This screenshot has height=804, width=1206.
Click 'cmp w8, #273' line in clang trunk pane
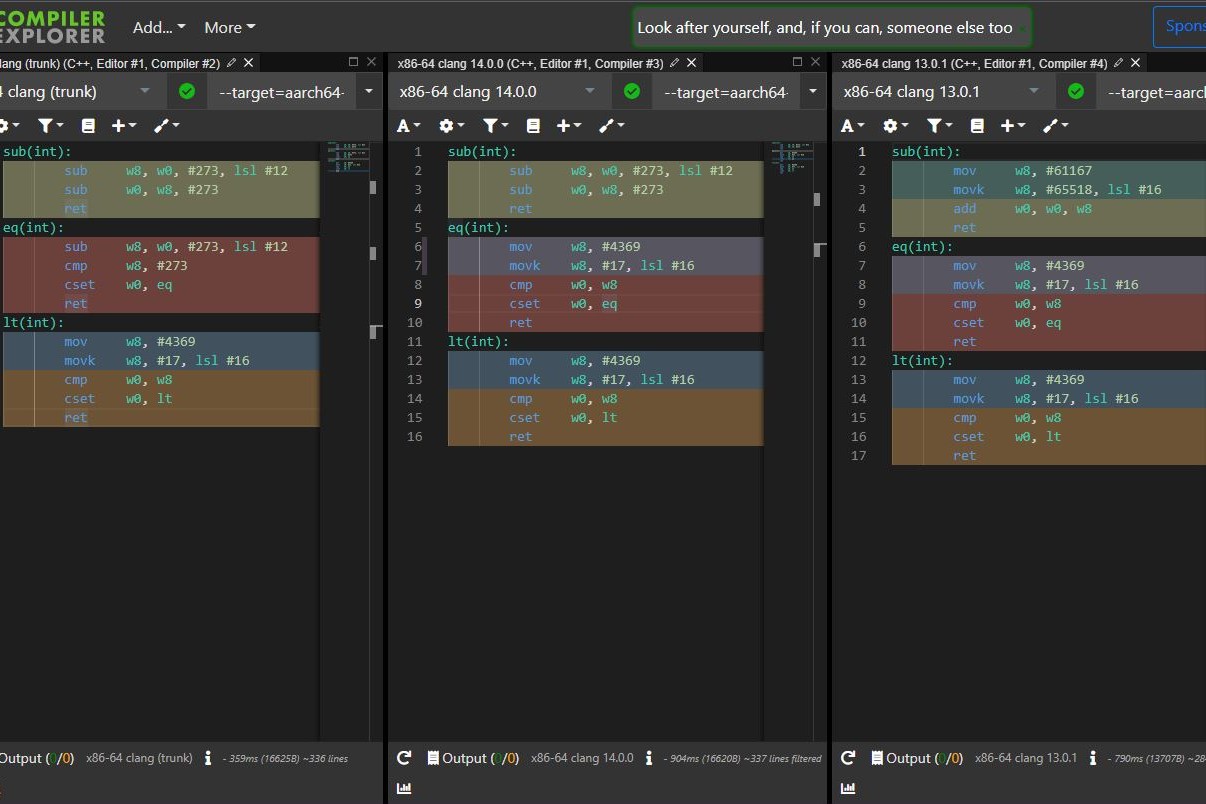point(161,265)
